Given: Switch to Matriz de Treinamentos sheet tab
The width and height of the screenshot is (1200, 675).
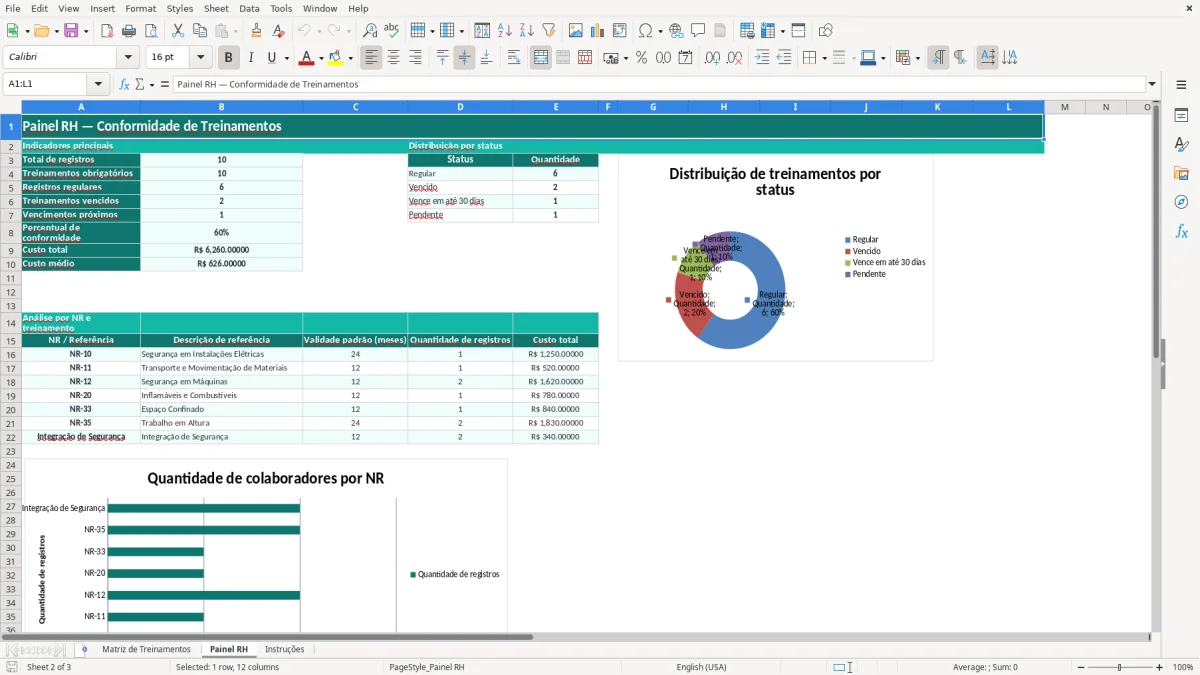Looking at the screenshot, I should pyautogui.click(x=146, y=649).
